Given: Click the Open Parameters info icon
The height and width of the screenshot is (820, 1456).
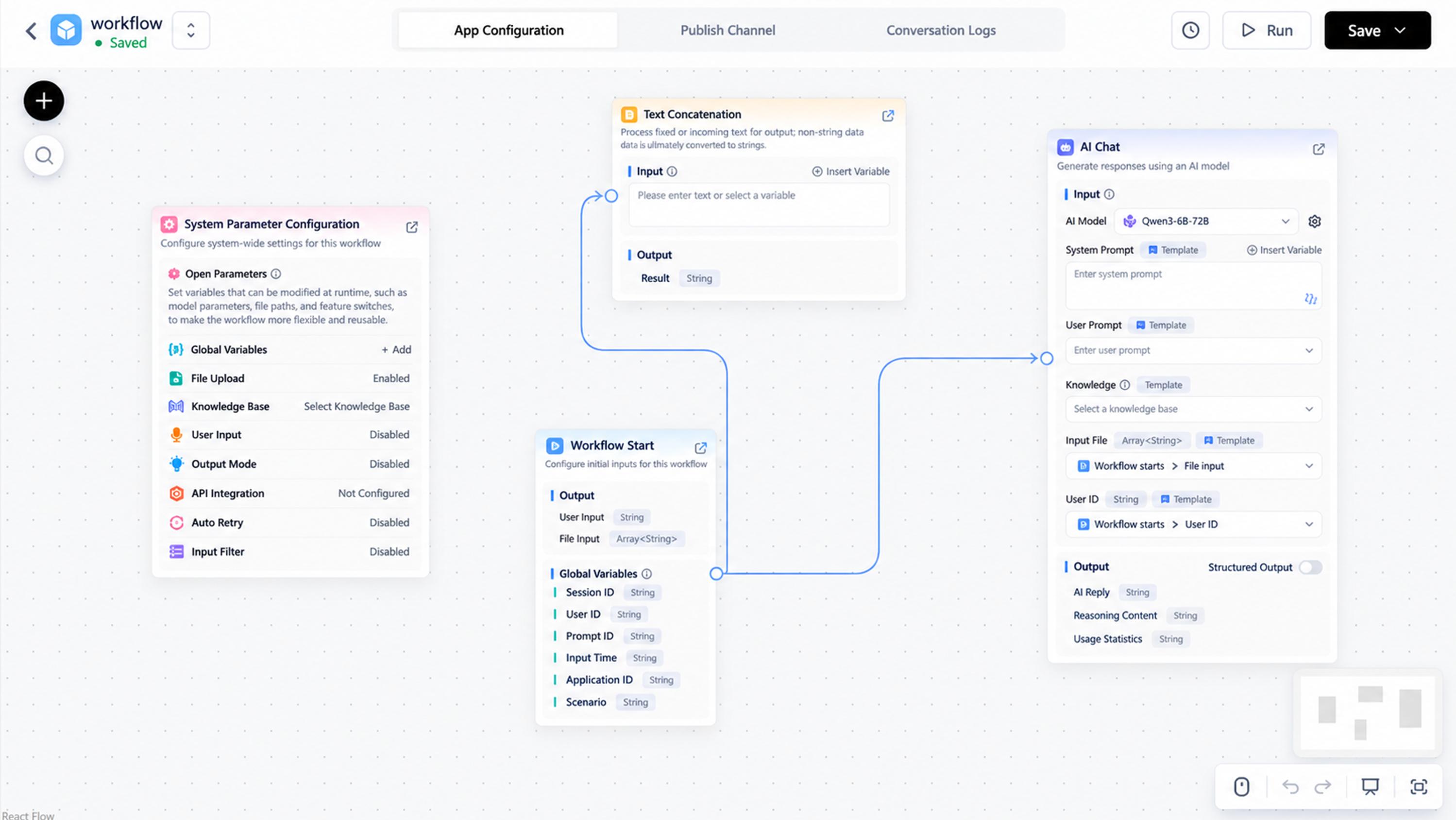Looking at the screenshot, I should coord(276,273).
